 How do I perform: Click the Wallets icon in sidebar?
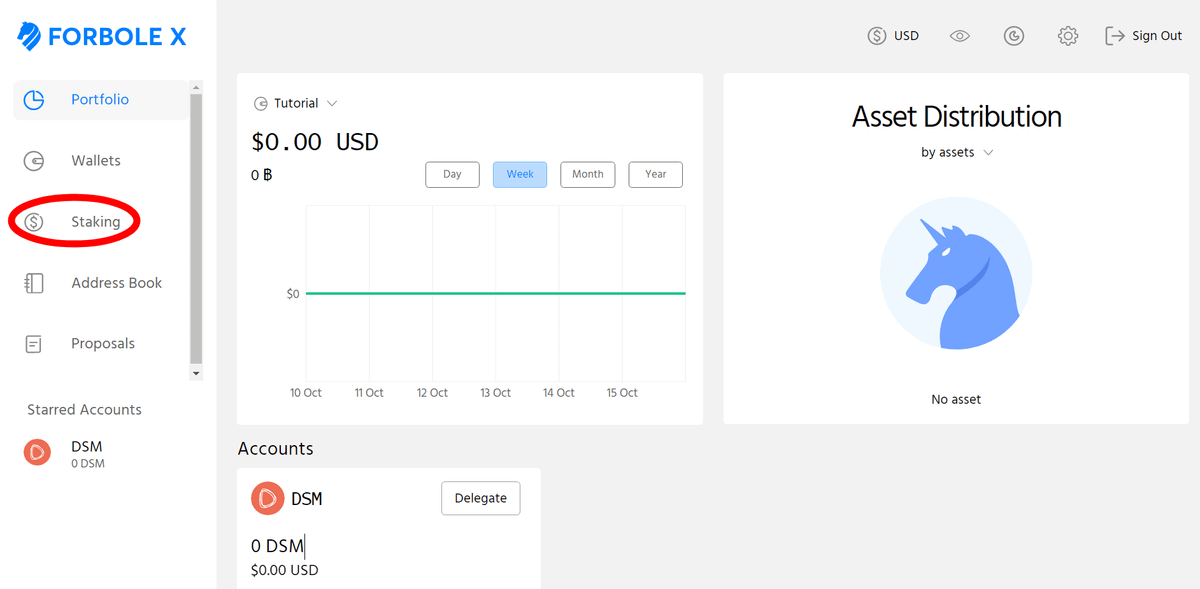pos(34,161)
